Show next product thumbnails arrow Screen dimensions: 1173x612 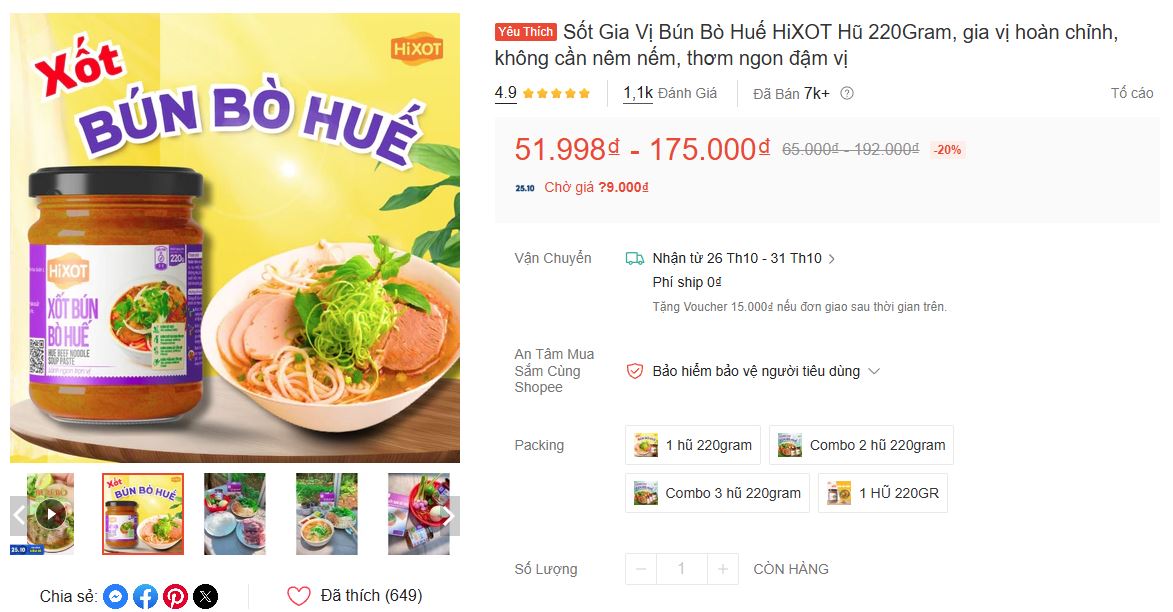click(x=448, y=515)
